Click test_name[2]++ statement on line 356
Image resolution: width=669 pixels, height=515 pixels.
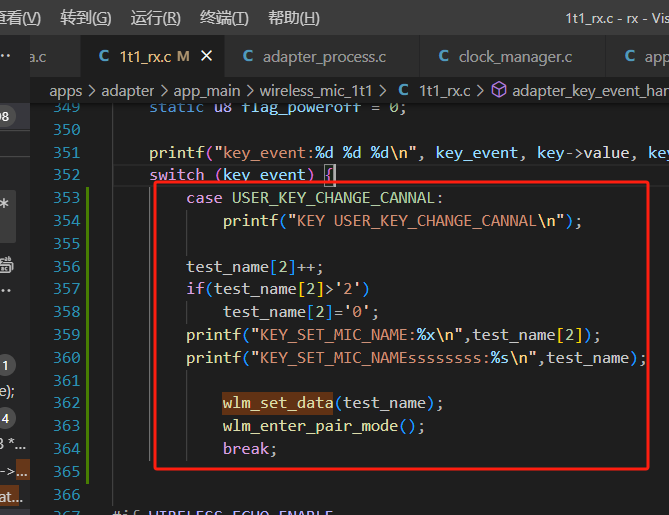pos(255,268)
